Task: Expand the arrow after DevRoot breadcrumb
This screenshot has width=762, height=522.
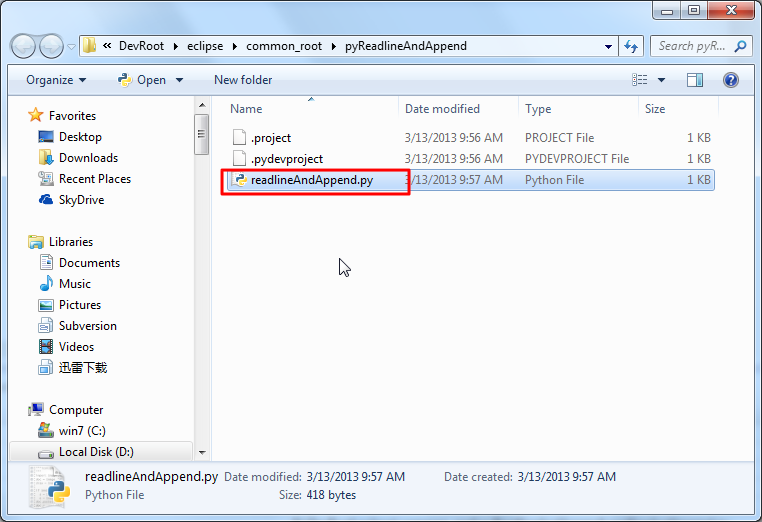Action: tap(176, 46)
